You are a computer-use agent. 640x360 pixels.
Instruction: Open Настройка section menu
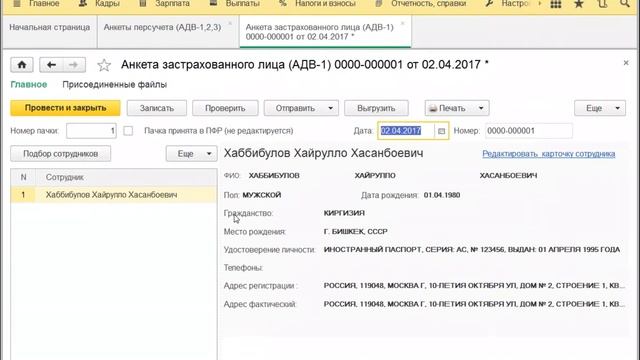[516, 4]
